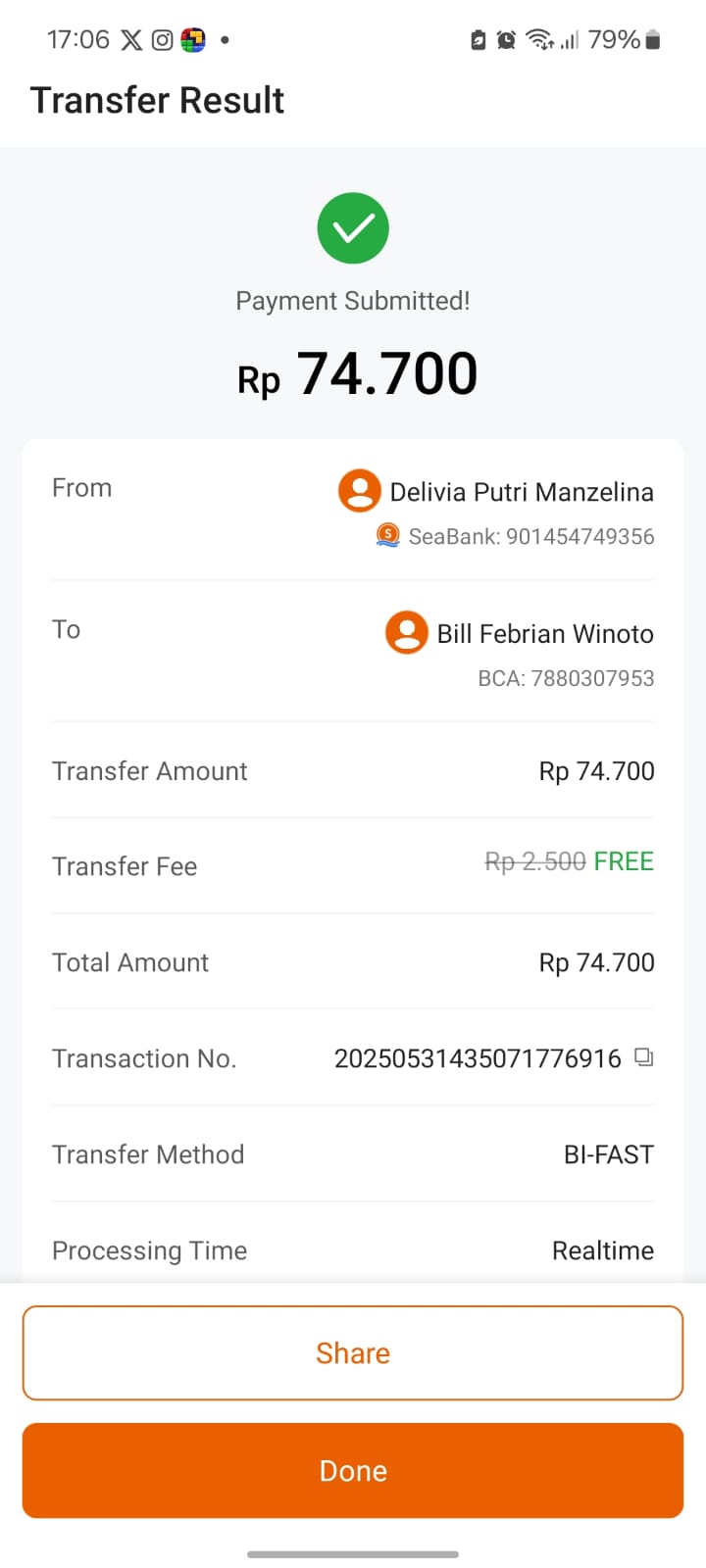706x1568 pixels.
Task: Tap the sender's orange avatar icon
Action: (360, 490)
